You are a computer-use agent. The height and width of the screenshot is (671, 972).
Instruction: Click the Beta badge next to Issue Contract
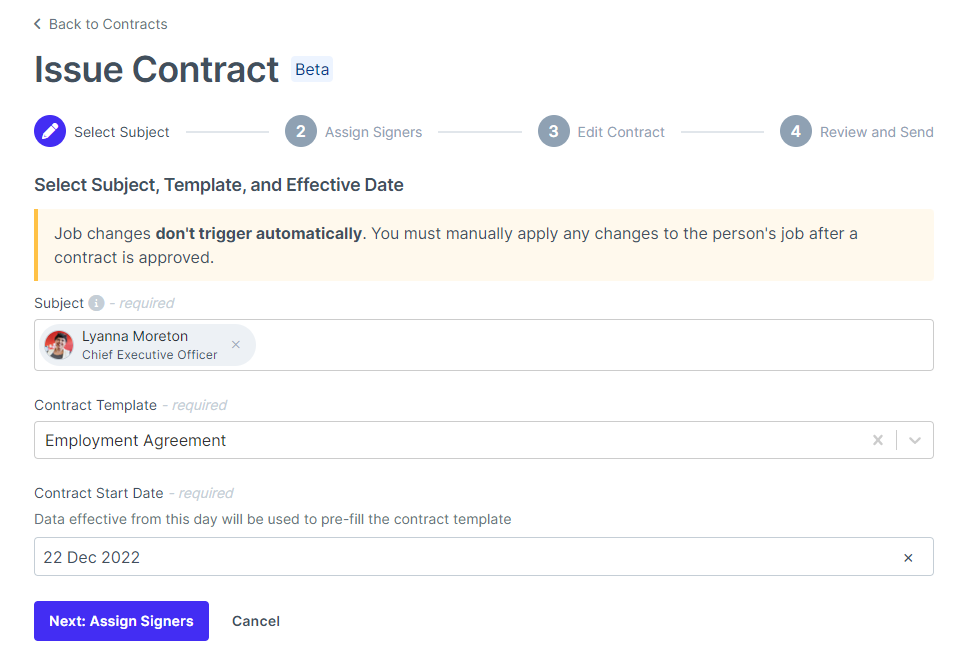click(x=311, y=69)
